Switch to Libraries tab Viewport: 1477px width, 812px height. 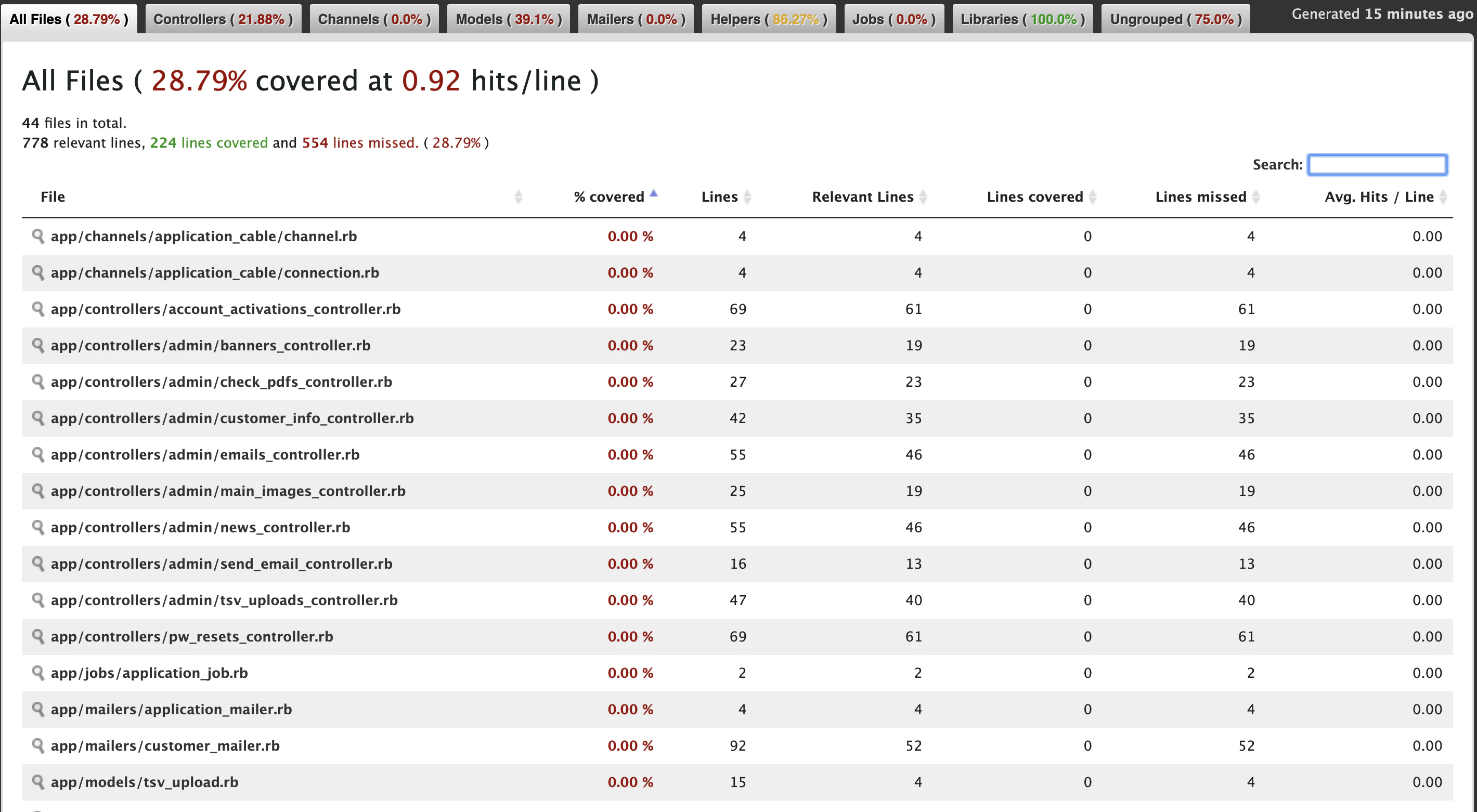click(x=1022, y=19)
